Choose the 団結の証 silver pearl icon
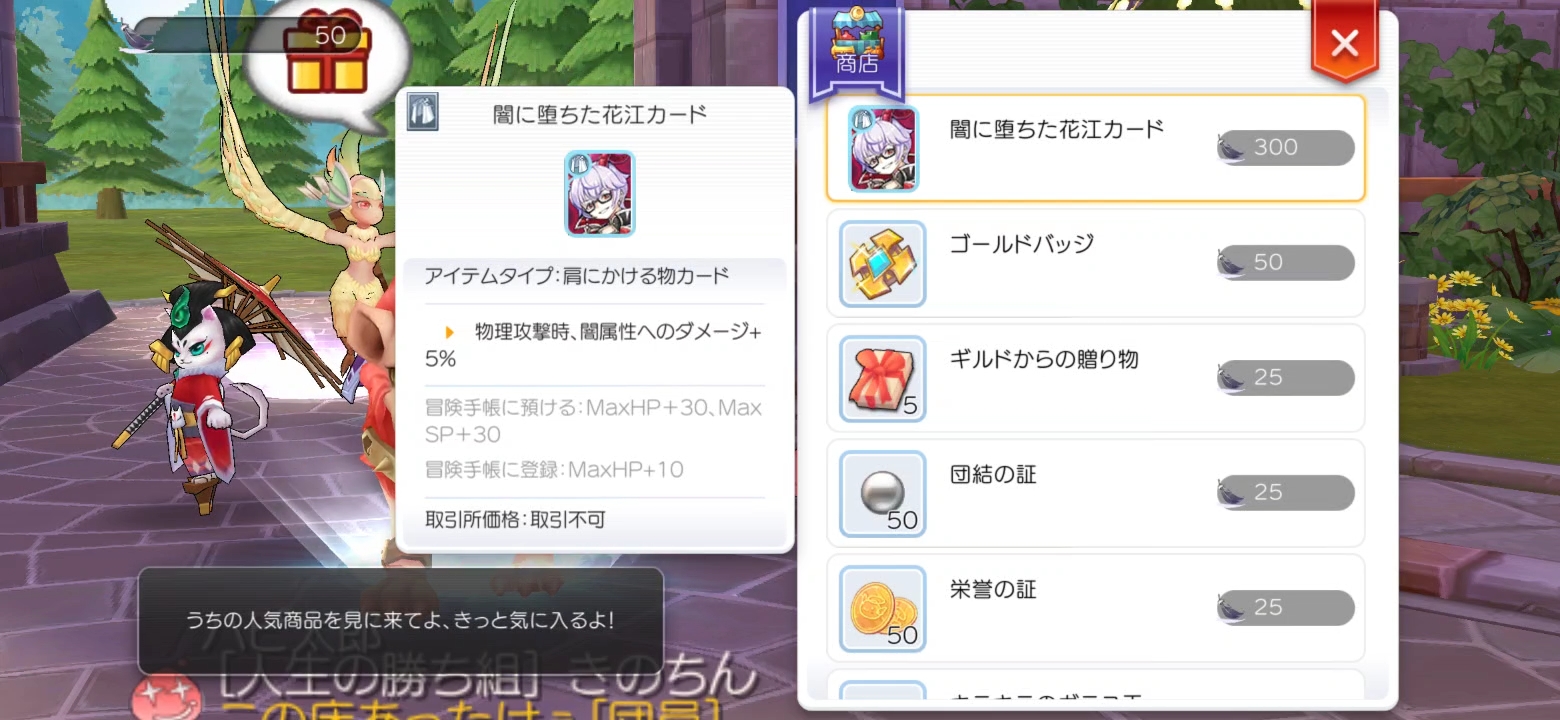 click(x=883, y=493)
